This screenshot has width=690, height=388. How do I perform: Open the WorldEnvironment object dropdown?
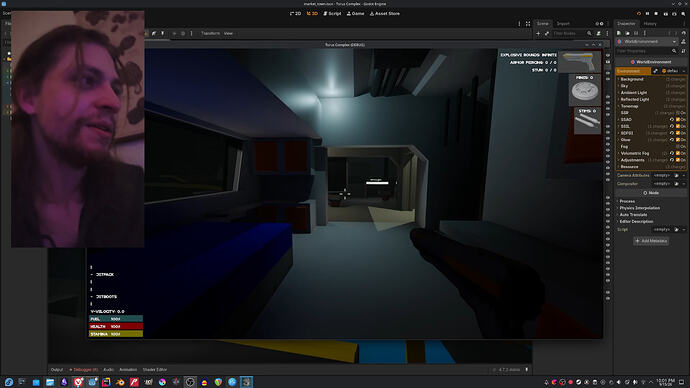pos(646,42)
